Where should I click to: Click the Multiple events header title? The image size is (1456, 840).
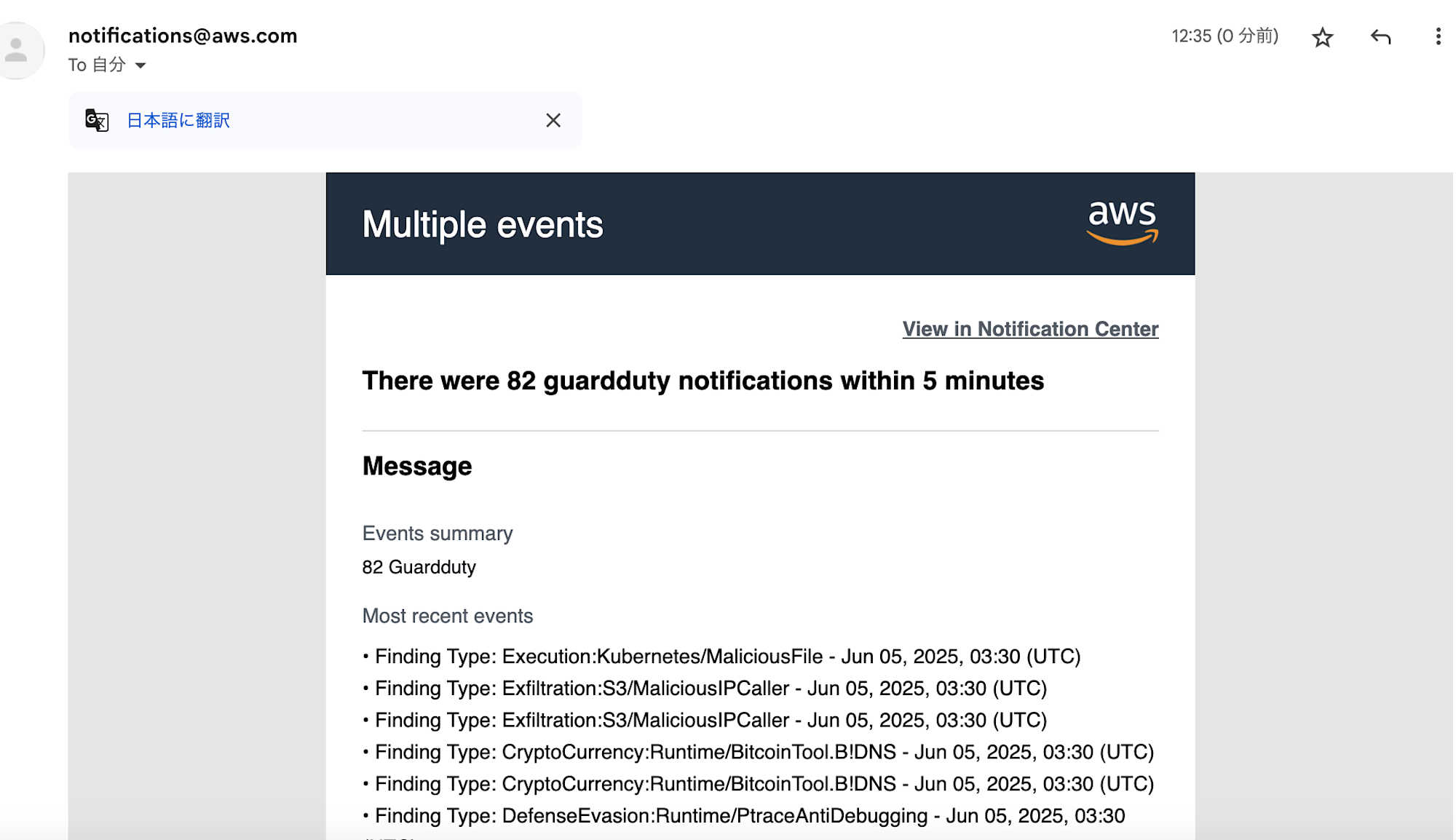[483, 224]
